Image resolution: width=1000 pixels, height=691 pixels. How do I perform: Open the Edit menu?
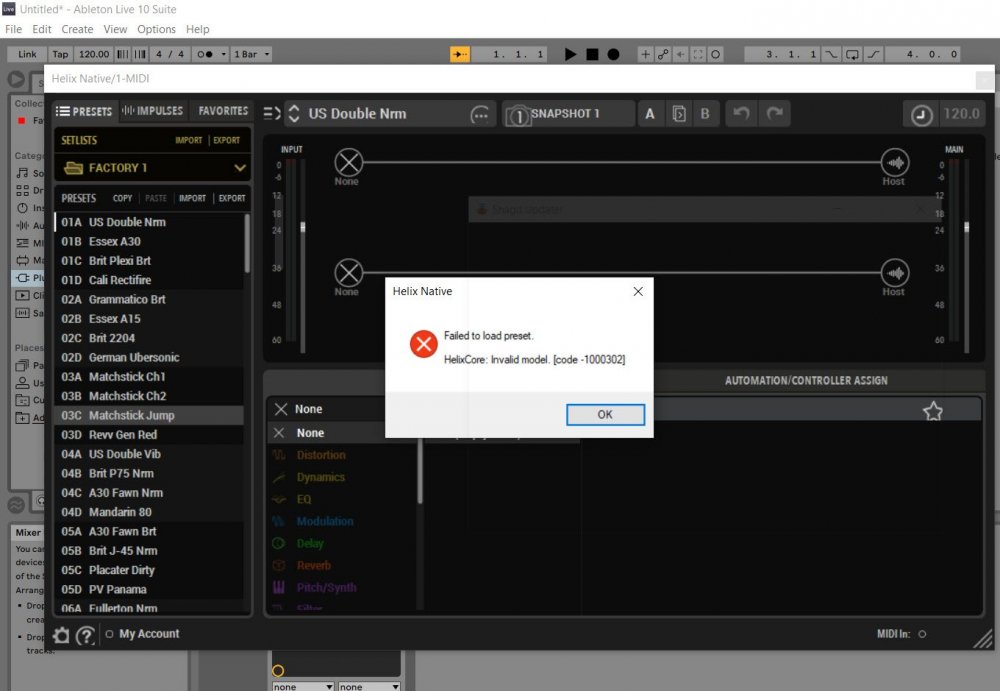[41, 29]
